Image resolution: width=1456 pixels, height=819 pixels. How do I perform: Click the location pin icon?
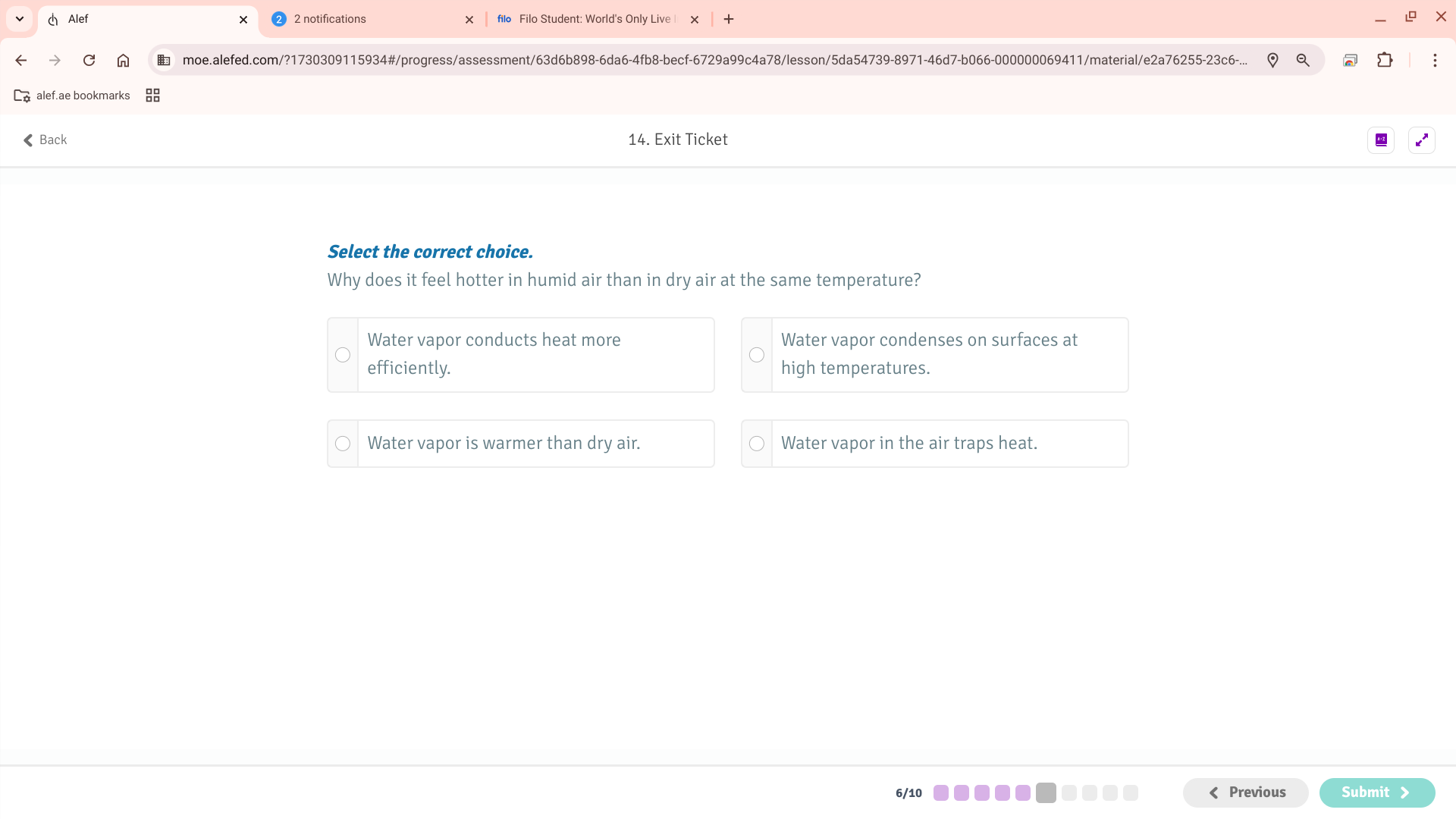[x=1272, y=61]
